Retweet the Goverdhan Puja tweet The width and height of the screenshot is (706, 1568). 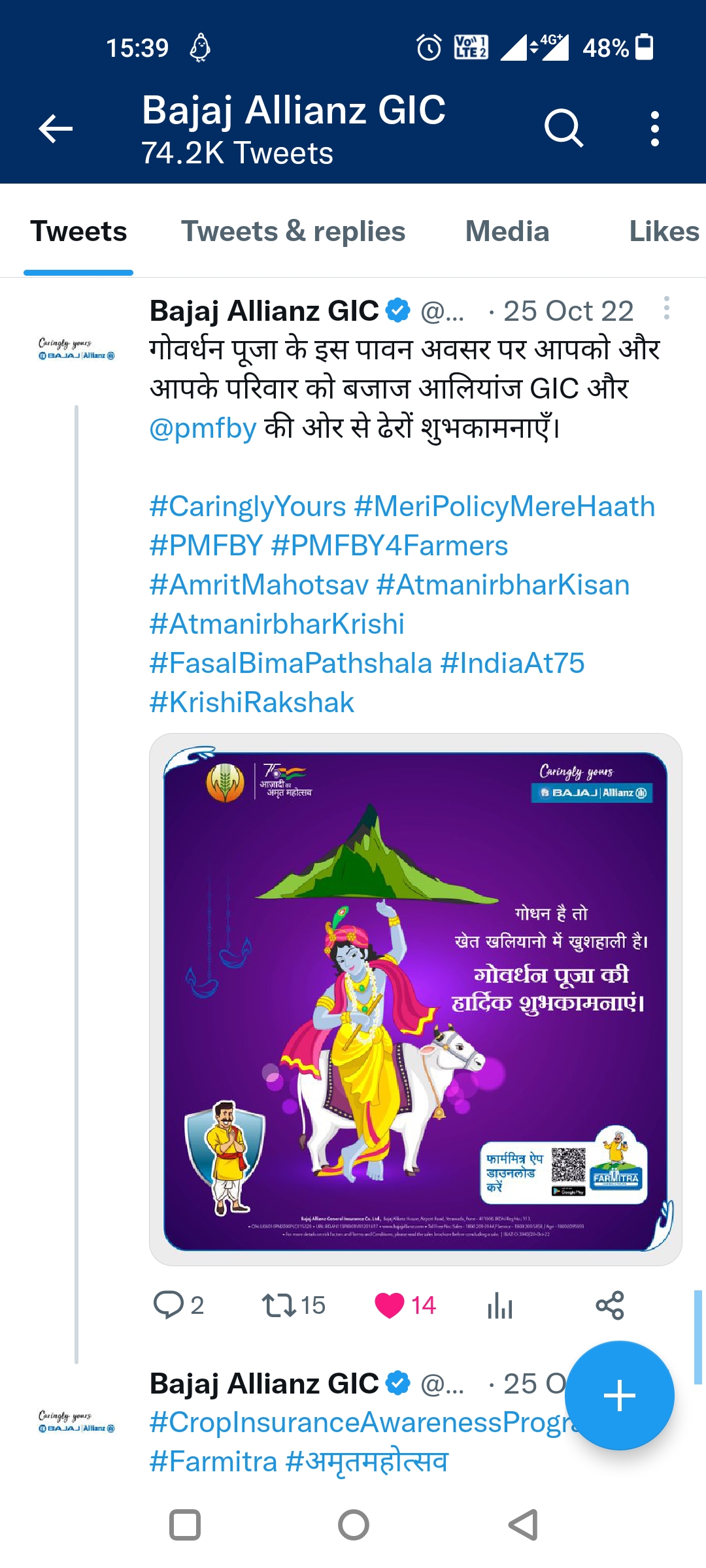(277, 1305)
